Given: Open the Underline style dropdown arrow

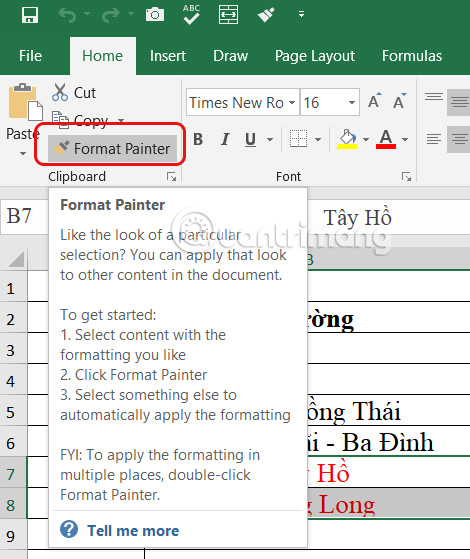Looking at the screenshot, I should [270, 139].
